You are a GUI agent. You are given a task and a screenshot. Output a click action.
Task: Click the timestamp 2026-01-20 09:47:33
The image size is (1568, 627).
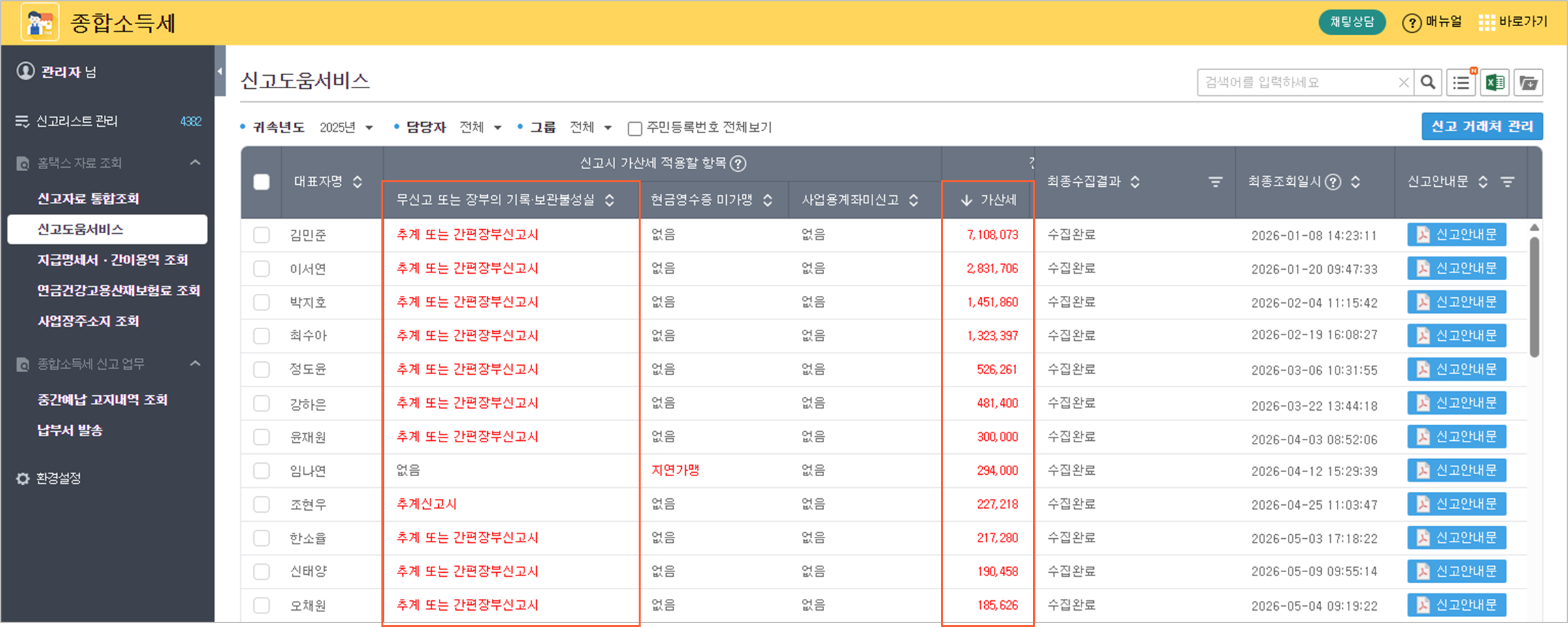pos(1314,269)
